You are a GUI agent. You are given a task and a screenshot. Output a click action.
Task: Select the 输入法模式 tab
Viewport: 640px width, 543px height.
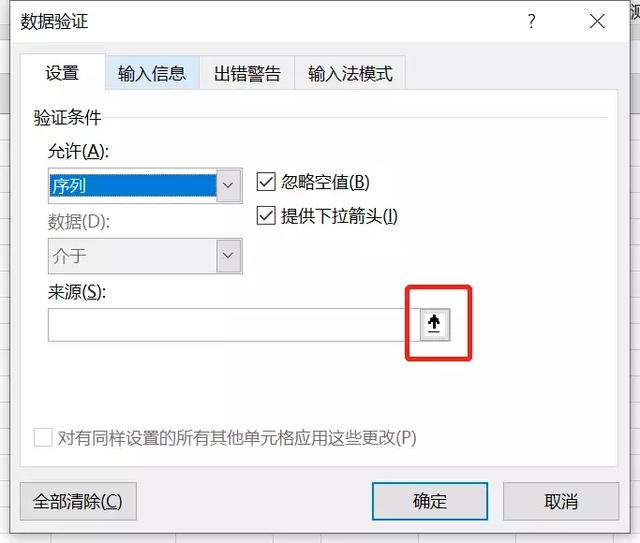[x=350, y=73]
